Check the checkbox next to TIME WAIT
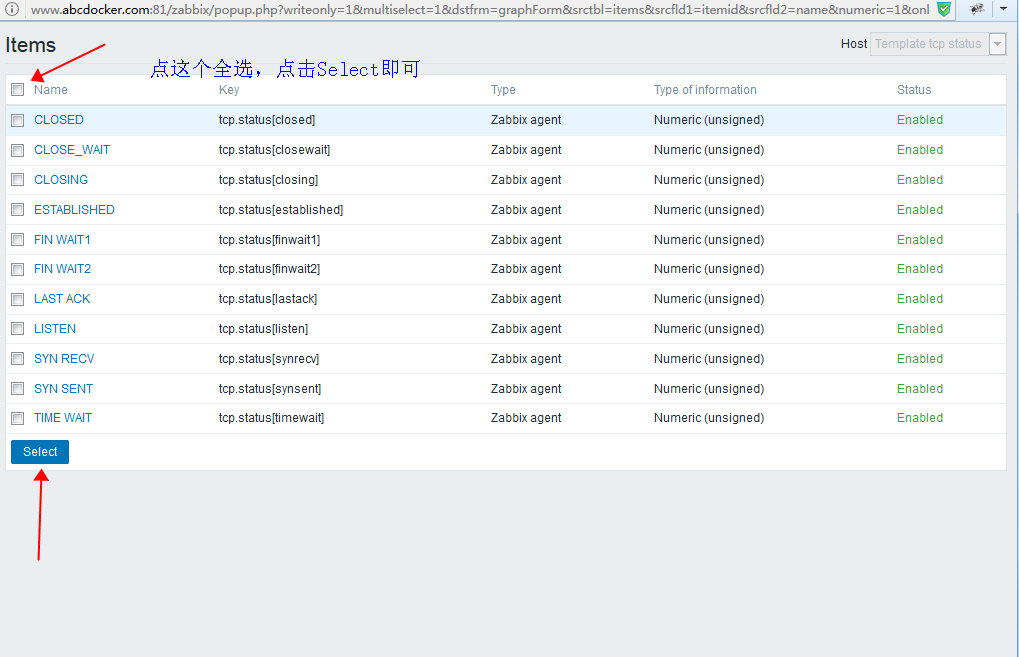This screenshot has width=1019, height=657. (x=17, y=418)
